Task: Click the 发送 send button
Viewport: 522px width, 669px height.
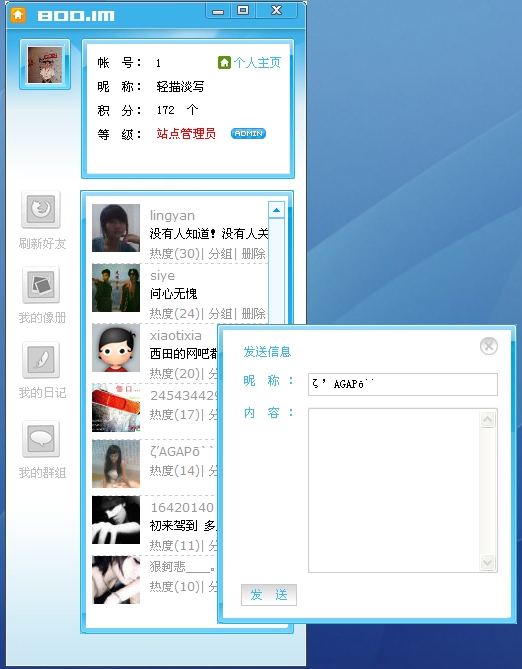Action: coord(269,594)
